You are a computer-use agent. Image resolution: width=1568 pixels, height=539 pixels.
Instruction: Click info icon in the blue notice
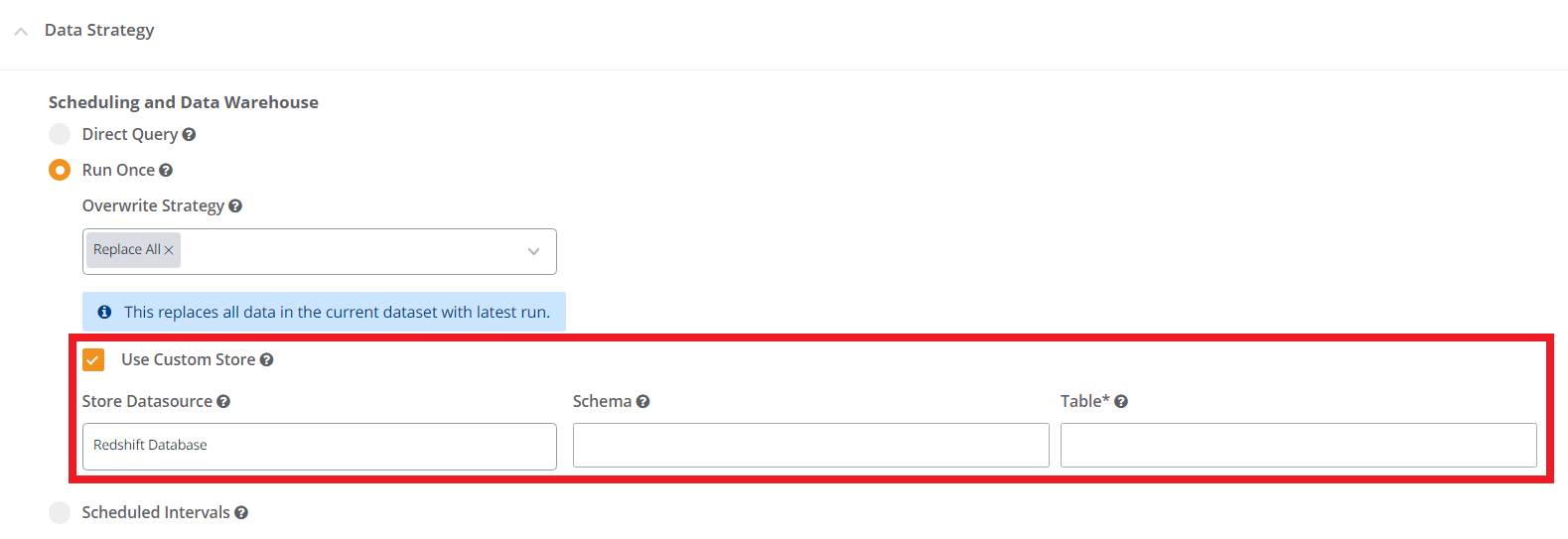click(104, 312)
